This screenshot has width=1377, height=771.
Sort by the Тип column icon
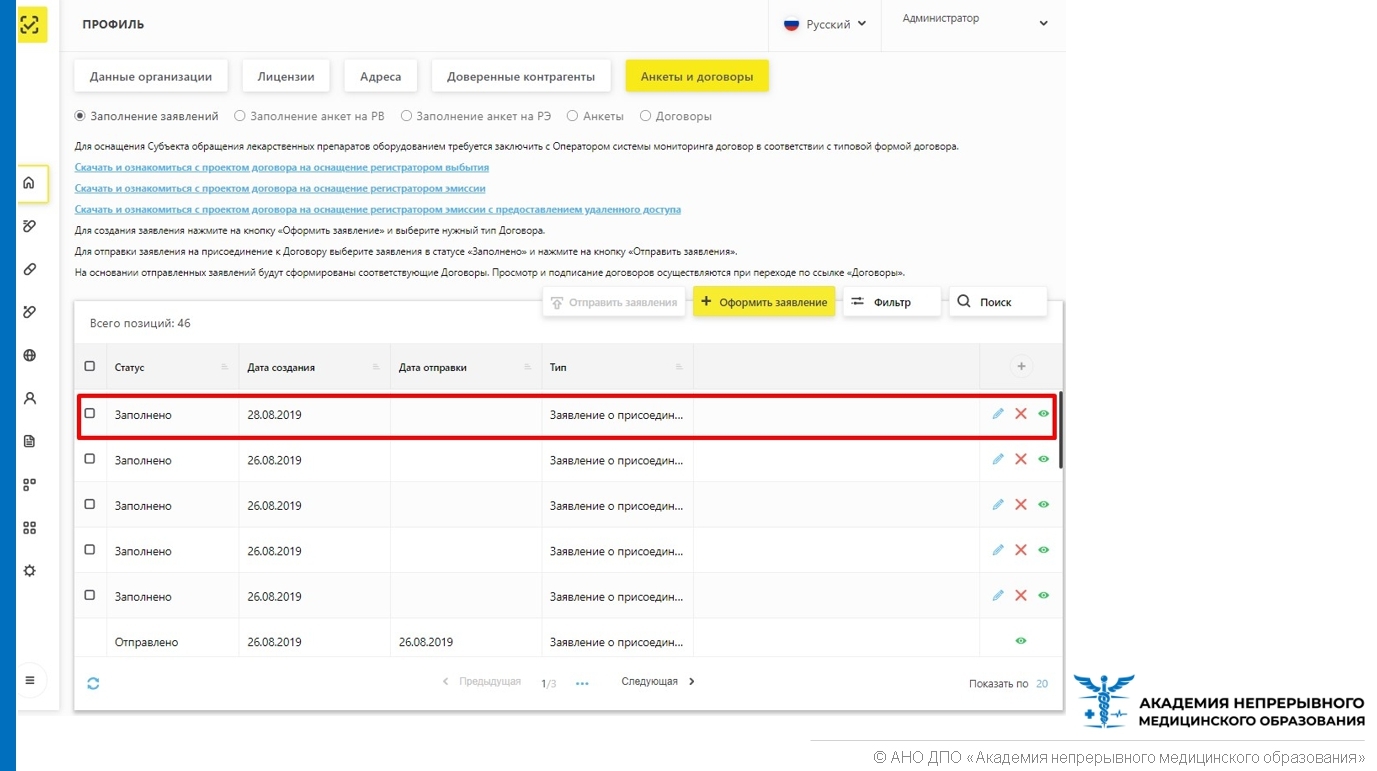coord(678,367)
